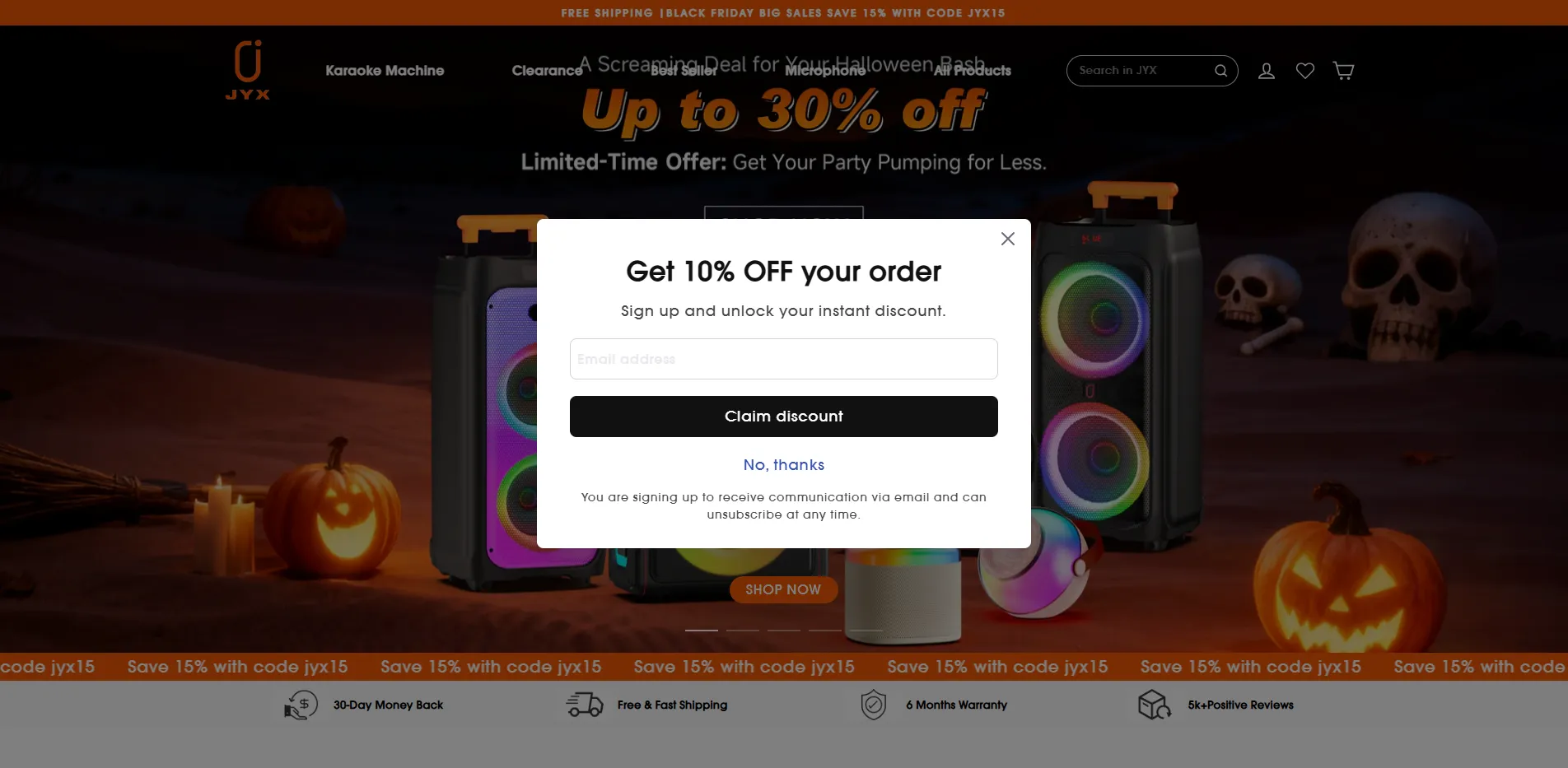Close the 10% OFF popup
The width and height of the screenshot is (1568, 768).
pyautogui.click(x=1007, y=239)
